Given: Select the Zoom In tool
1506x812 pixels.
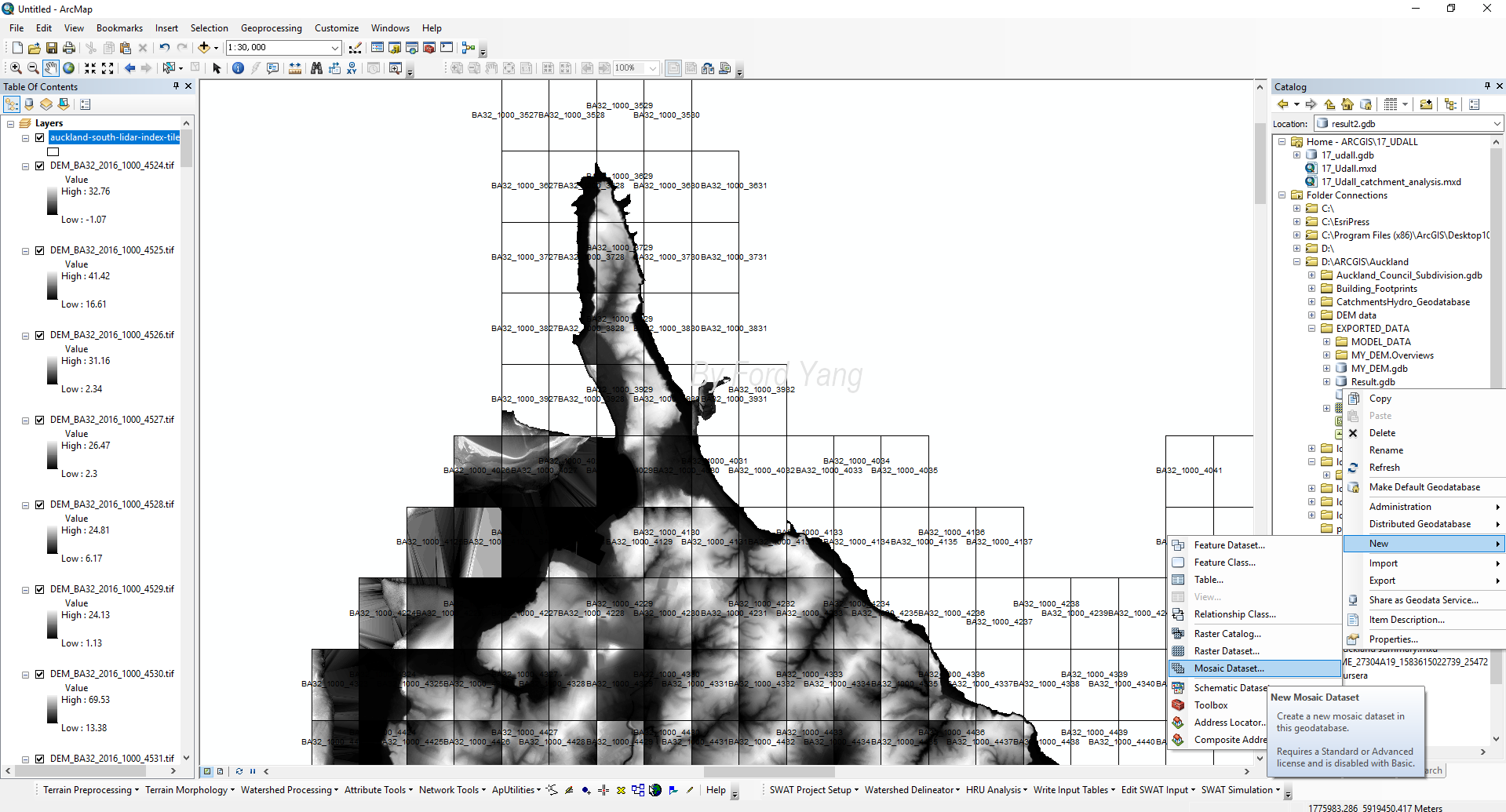Looking at the screenshot, I should tap(16, 68).
